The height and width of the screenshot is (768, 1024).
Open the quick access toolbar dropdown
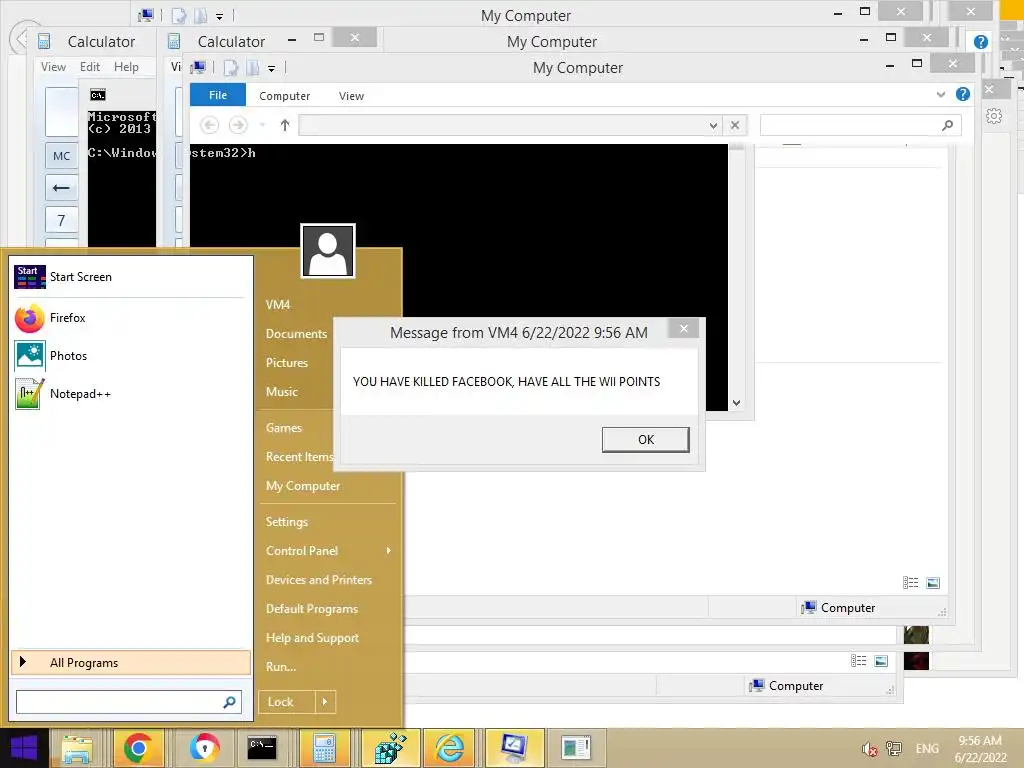(271, 68)
